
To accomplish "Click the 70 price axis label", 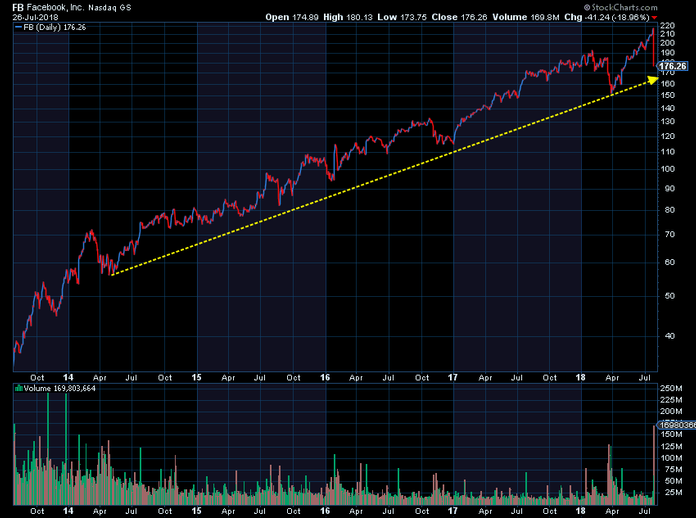I will tap(670, 235).
